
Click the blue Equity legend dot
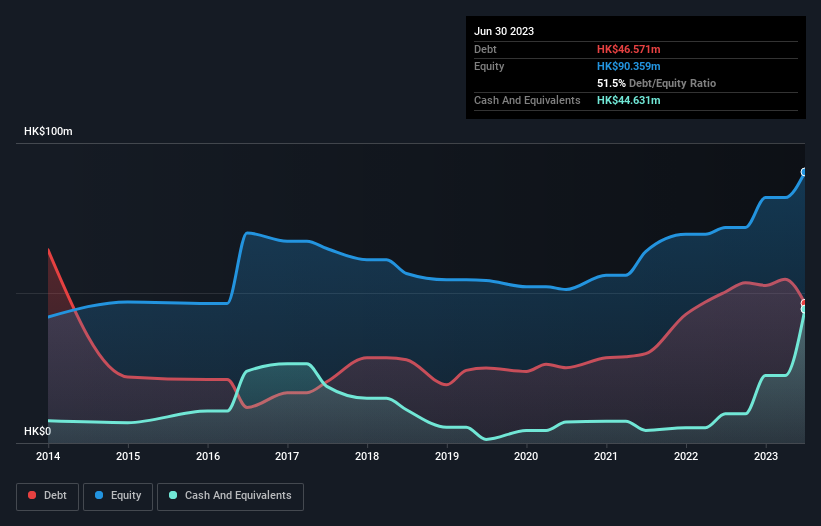click(99, 495)
